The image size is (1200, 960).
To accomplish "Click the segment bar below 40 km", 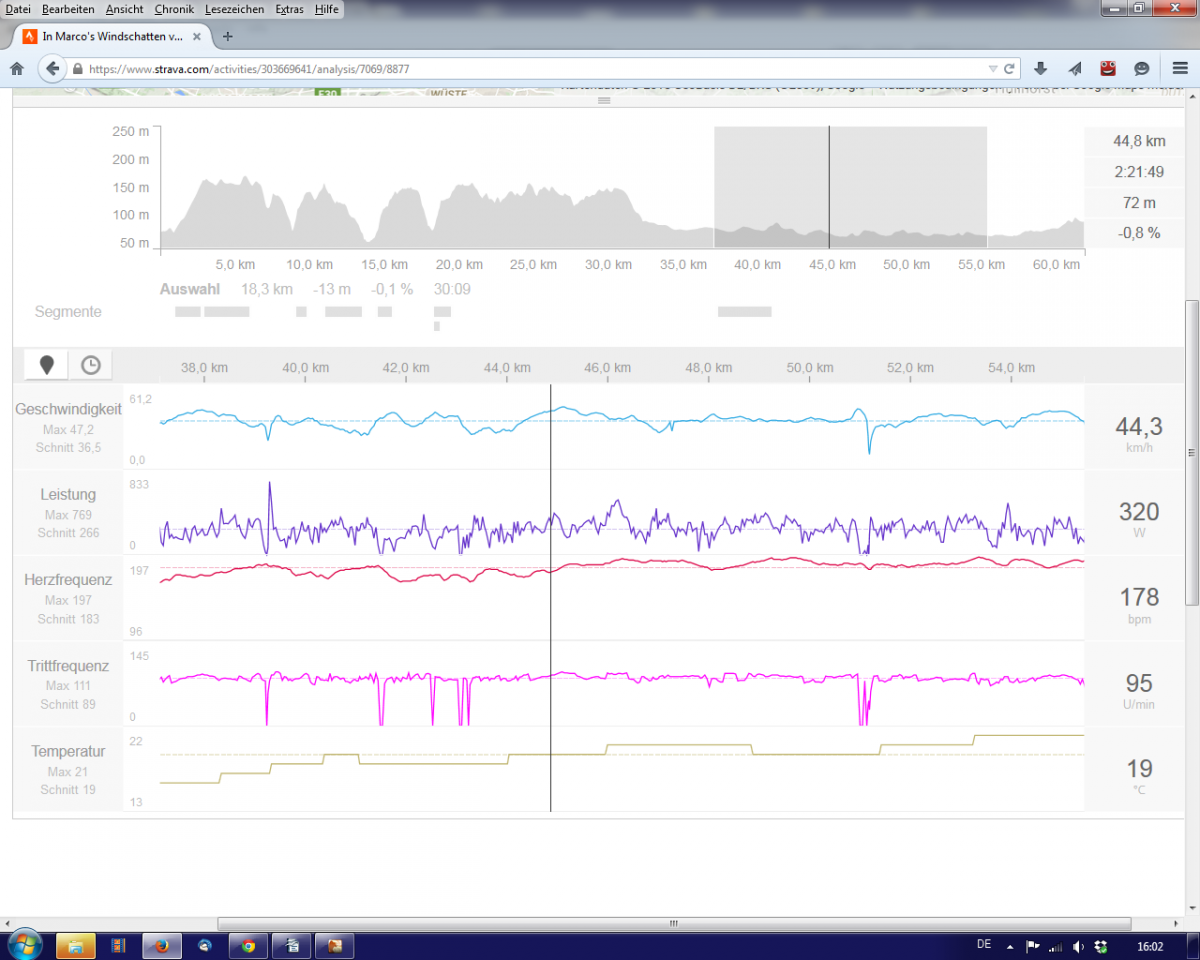I will [744, 312].
